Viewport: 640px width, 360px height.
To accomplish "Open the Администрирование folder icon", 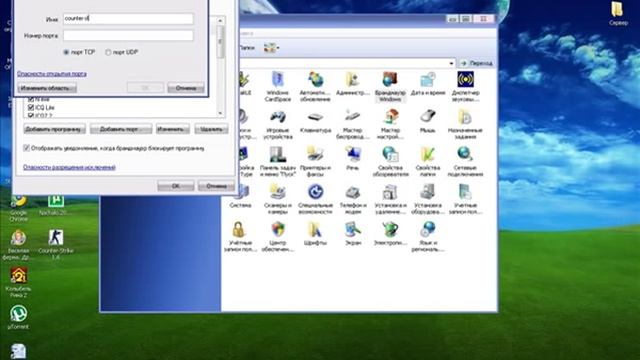I will tap(353, 84).
